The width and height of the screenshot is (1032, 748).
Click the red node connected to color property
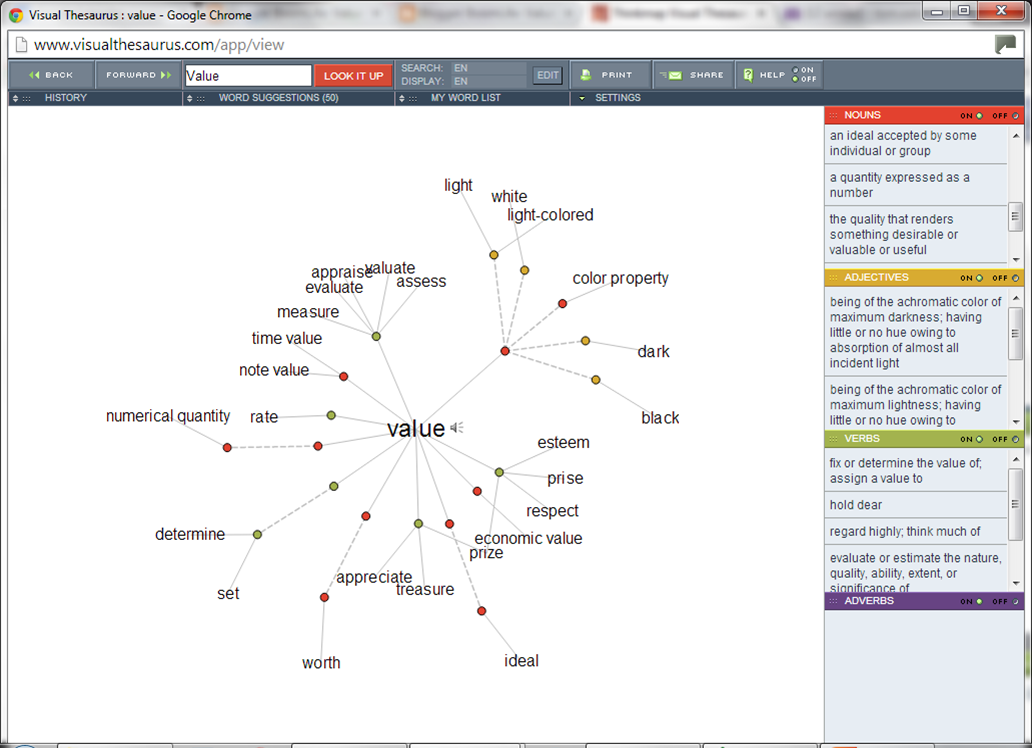(x=562, y=304)
